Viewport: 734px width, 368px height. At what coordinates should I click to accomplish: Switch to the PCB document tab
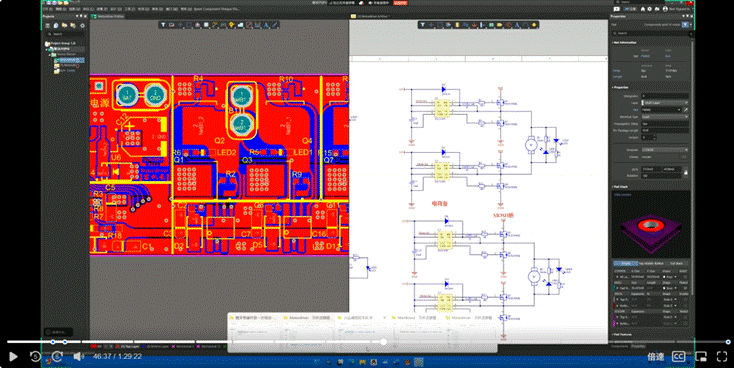click(109, 16)
